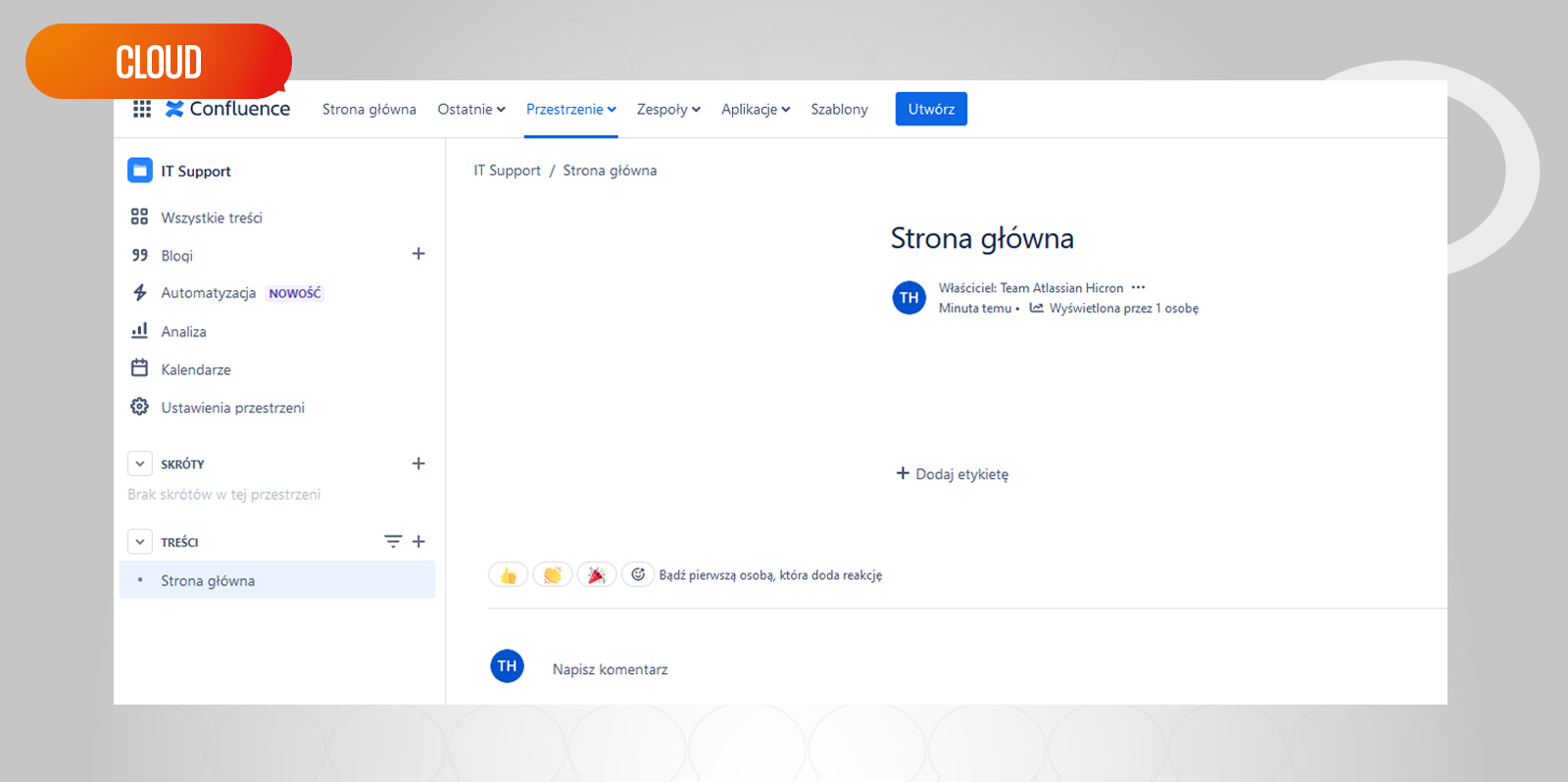Open the Przestrzenie dropdown menu
Image resolution: width=1568 pixels, height=782 pixels.
[571, 109]
